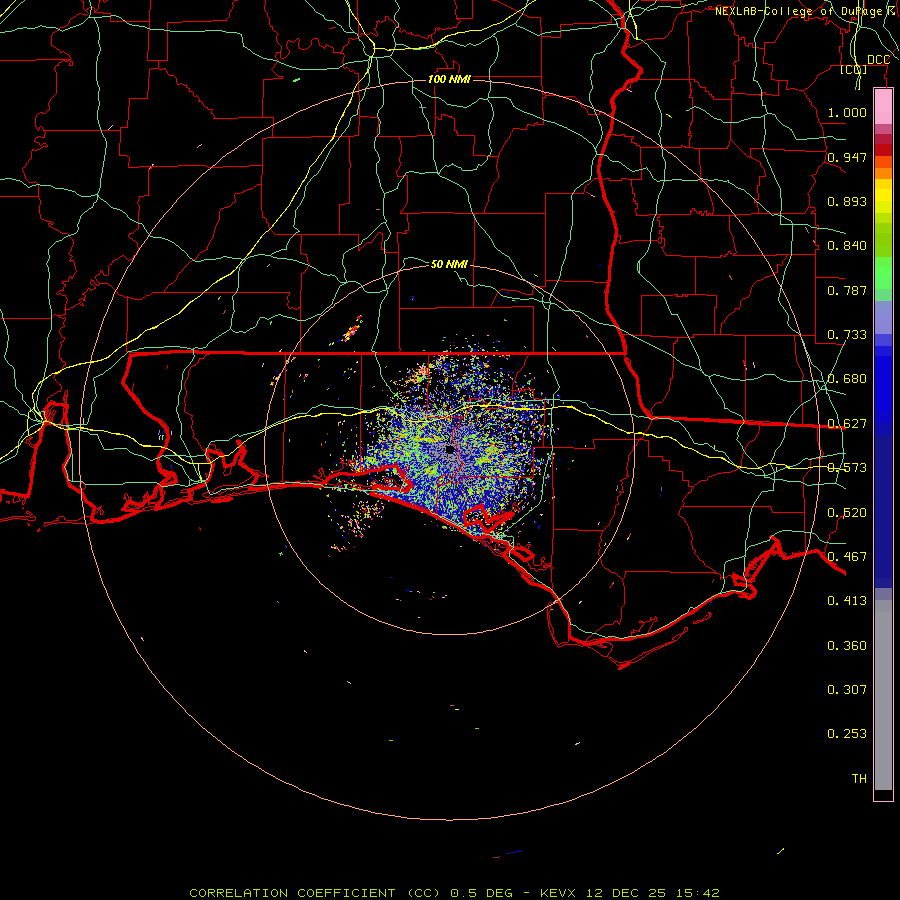Click the 50 NMI range ring label
Screen dimensions: 900x900
pos(449,264)
